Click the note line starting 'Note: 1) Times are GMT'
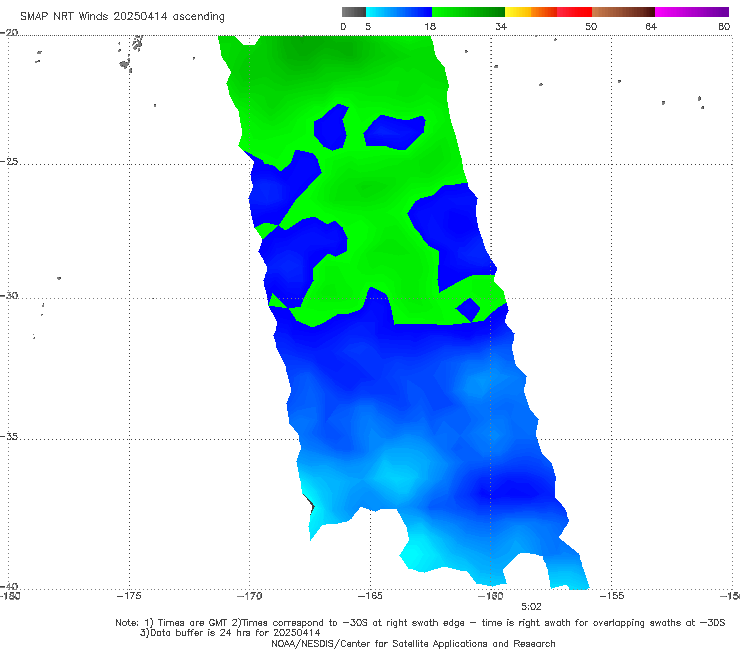 click(x=420, y=623)
